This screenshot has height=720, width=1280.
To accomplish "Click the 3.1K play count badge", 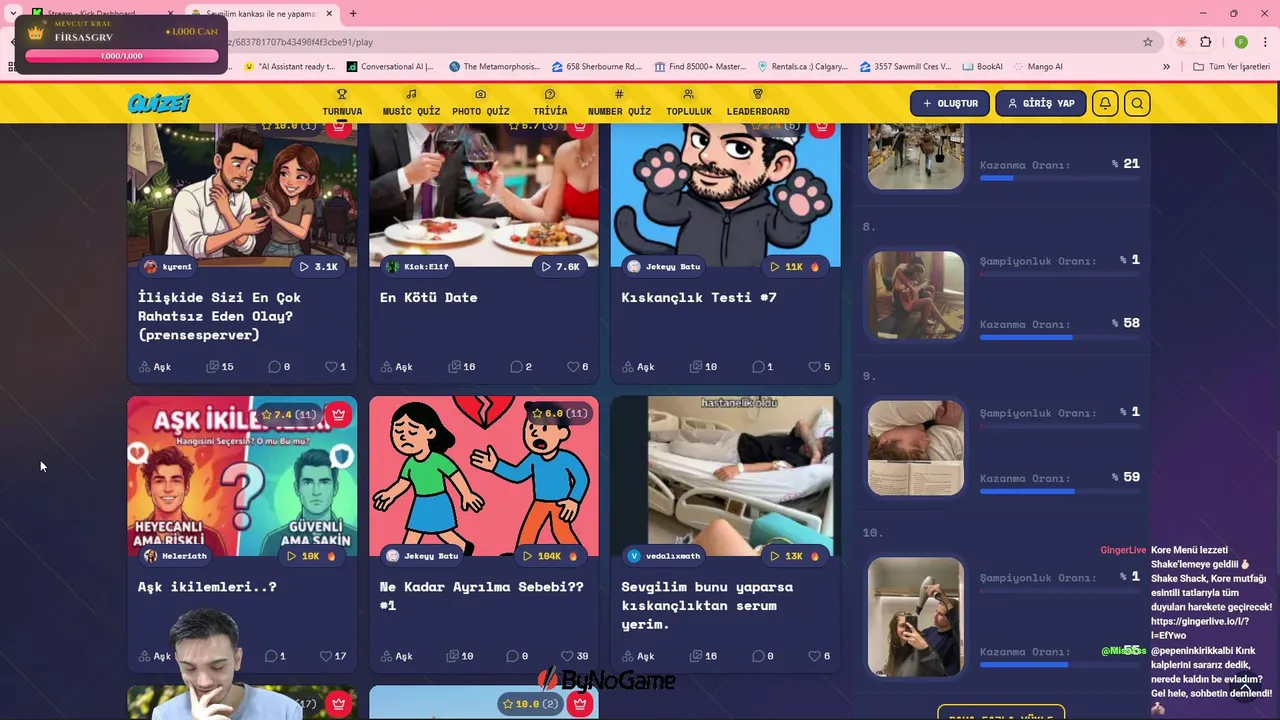I will coord(318,266).
